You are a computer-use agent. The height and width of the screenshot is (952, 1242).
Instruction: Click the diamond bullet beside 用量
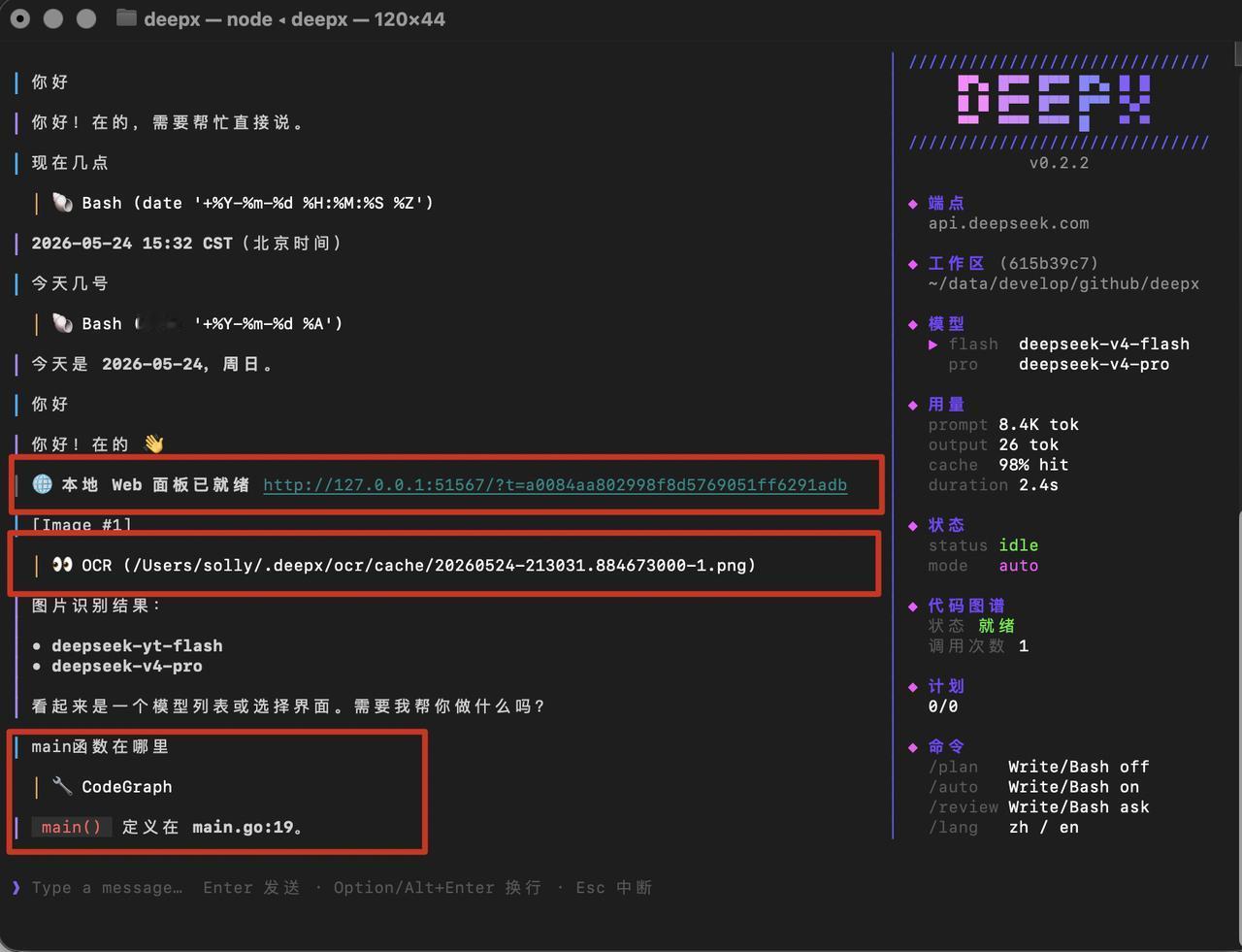(913, 404)
